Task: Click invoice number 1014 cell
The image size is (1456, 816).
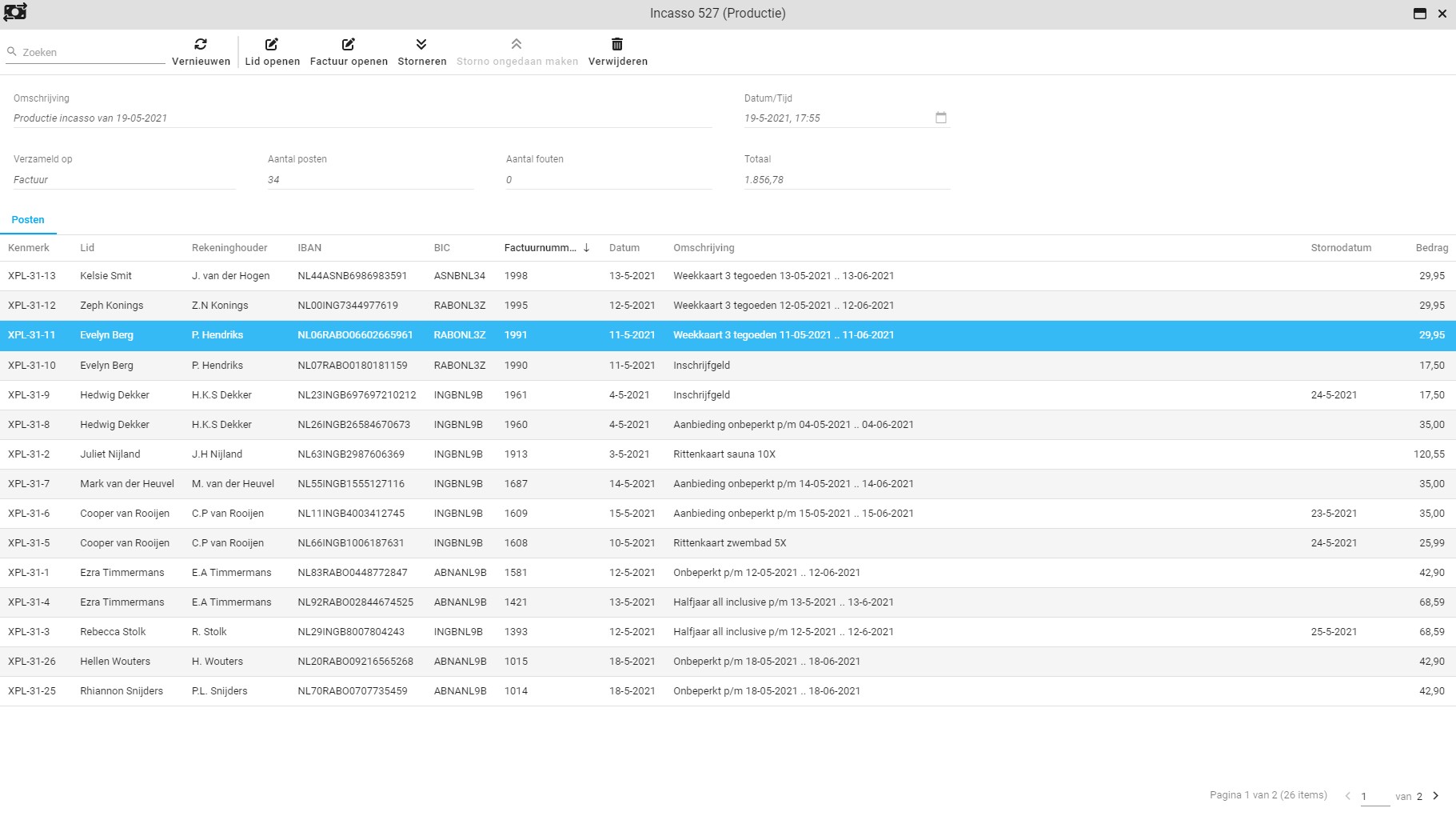Action: pyautogui.click(x=516, y=691)
